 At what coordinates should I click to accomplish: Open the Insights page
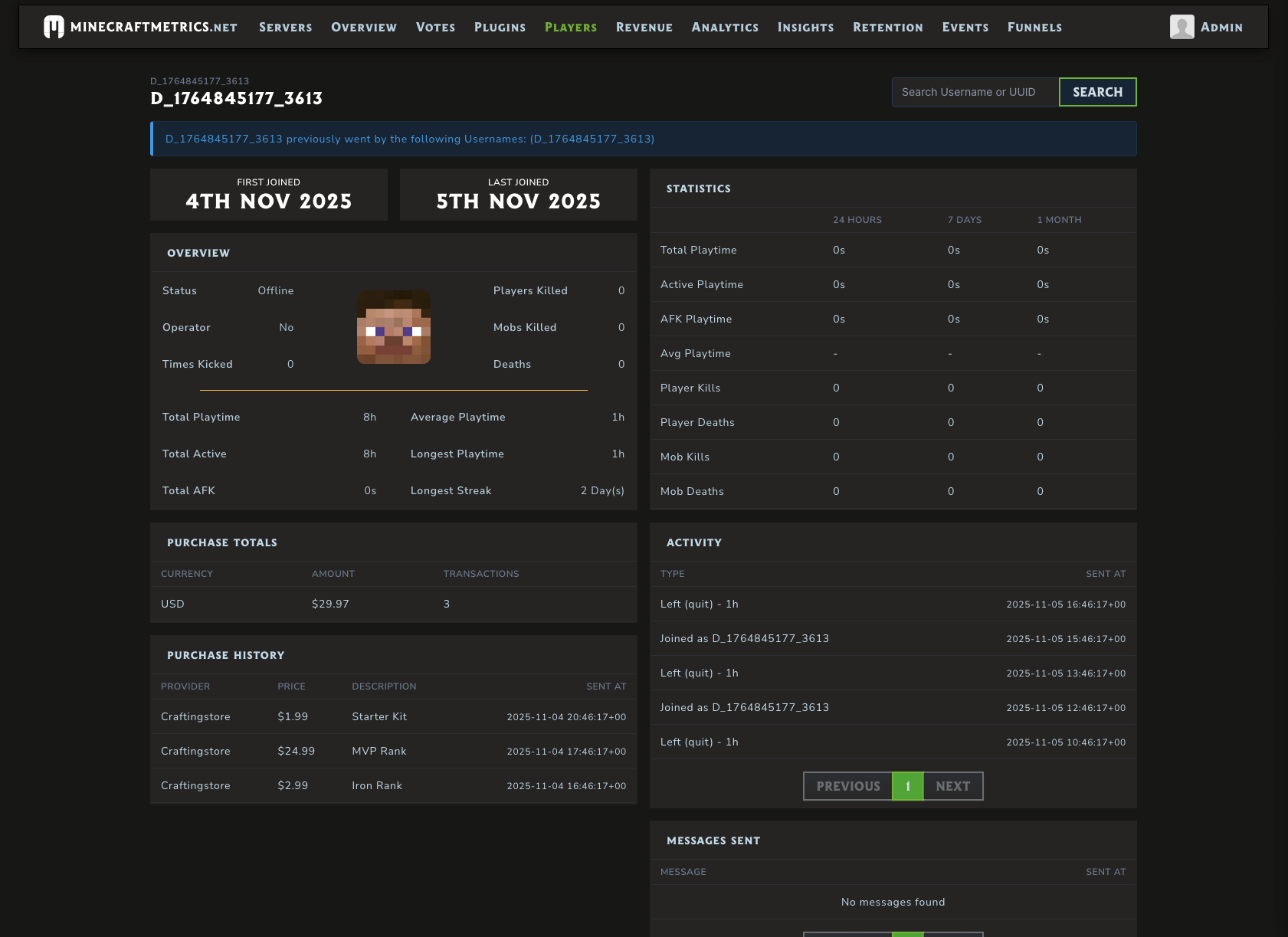point(805,28)
